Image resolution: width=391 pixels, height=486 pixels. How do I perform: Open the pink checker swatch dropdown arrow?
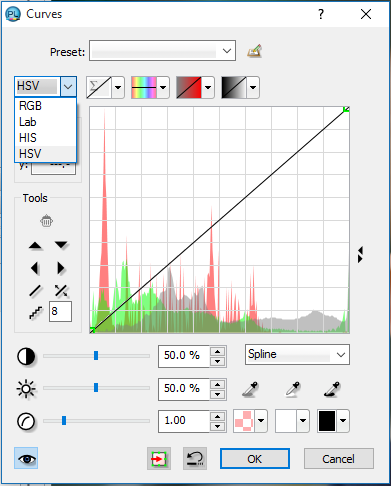click(x=261, y=421)
